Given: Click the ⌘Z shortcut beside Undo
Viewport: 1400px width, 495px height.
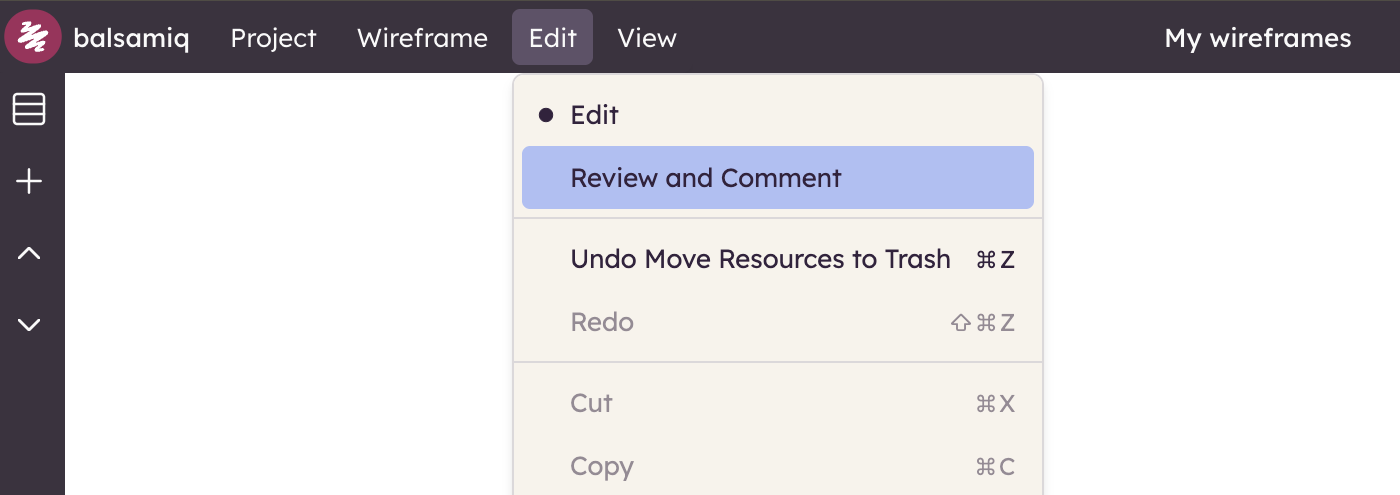Looking at the screenshot, I should point(995,260).
